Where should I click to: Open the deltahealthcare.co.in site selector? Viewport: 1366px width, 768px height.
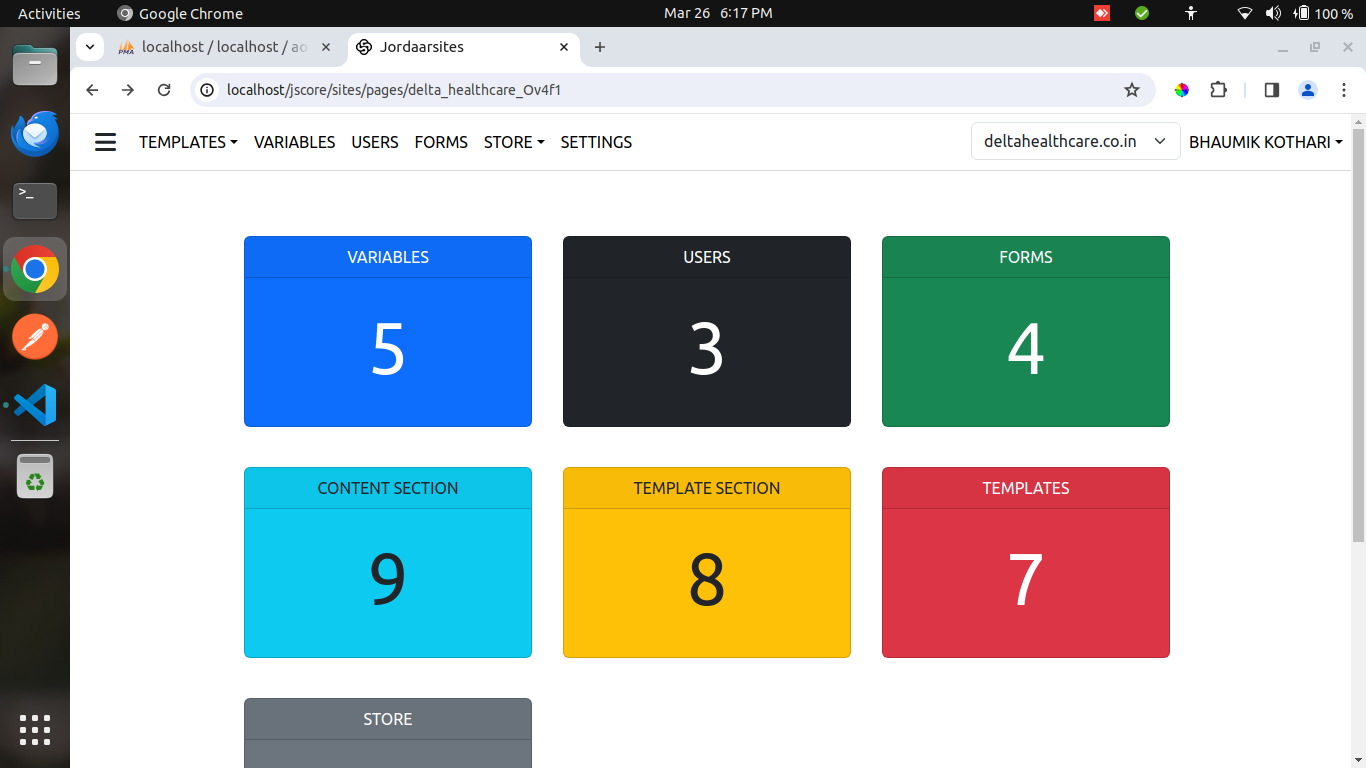tap(1075, 141)
